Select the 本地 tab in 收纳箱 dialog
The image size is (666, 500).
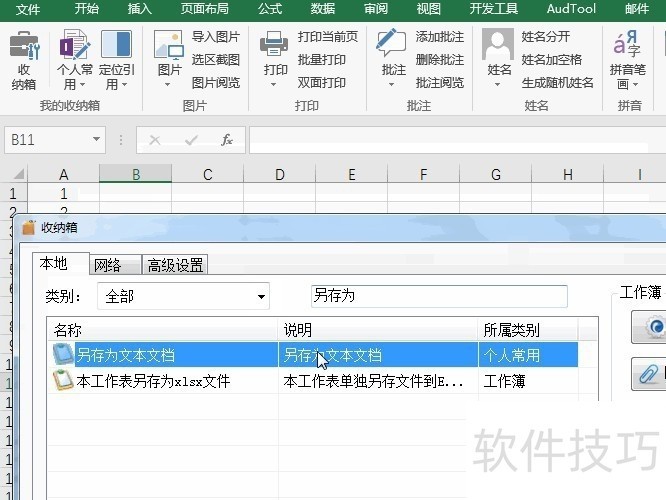[x=61, y=264]
